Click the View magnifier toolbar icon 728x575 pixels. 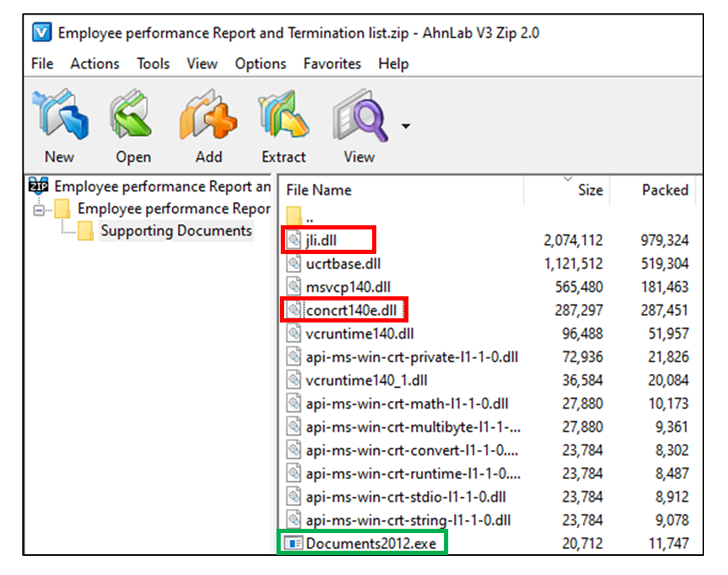click(x=360, y=115)
